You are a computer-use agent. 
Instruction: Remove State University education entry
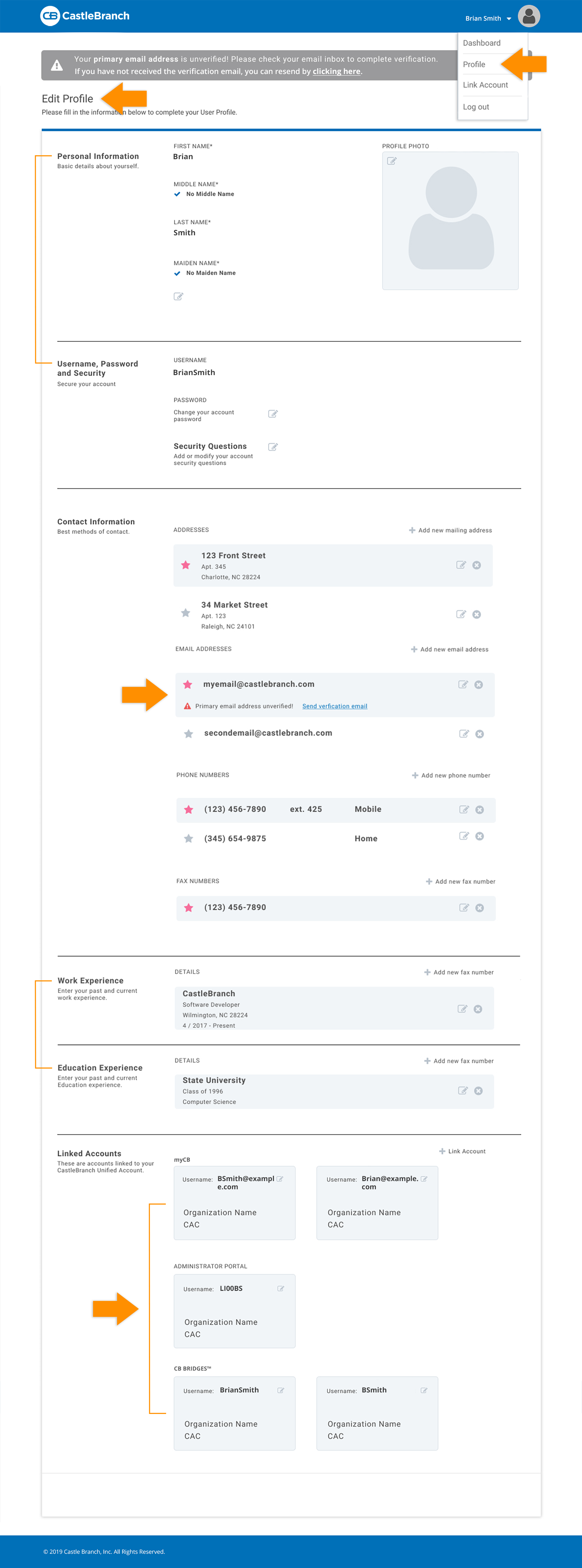point(478,1090)
